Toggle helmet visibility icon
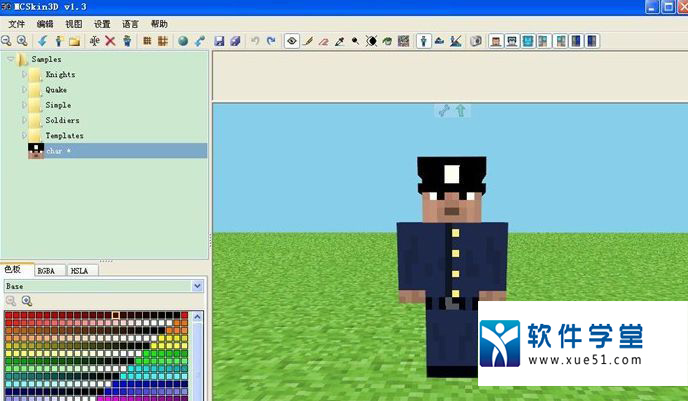688x401 pixels. [x=512, y=41]
